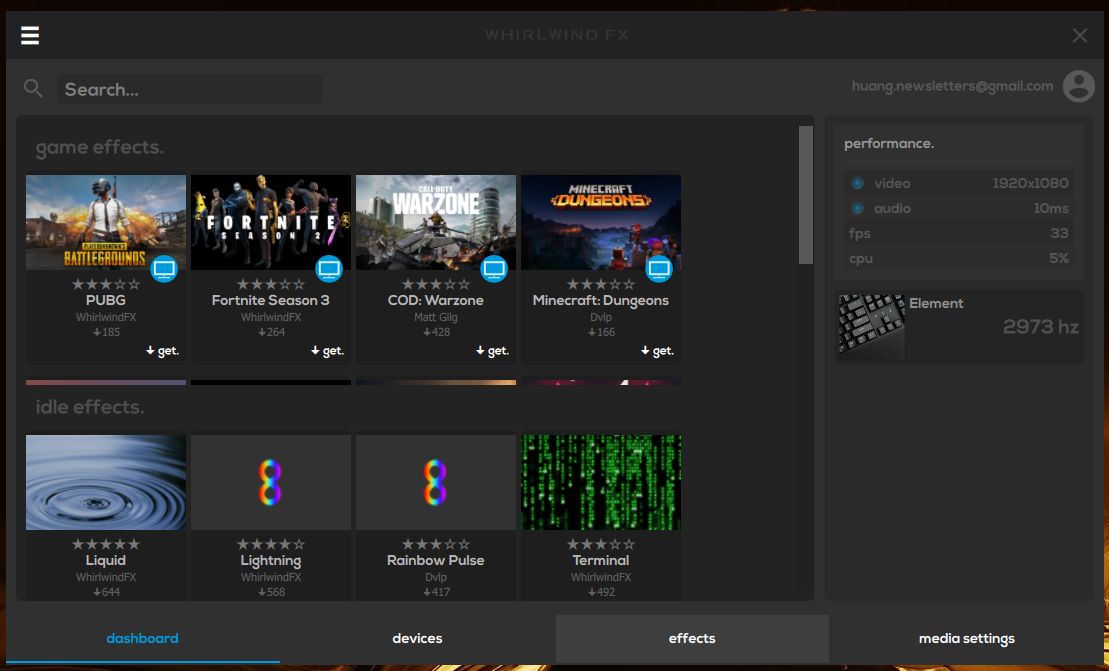Get the PUBG effect
The width and height of the screenshot is (1109, 671).
tap(161, 351)
